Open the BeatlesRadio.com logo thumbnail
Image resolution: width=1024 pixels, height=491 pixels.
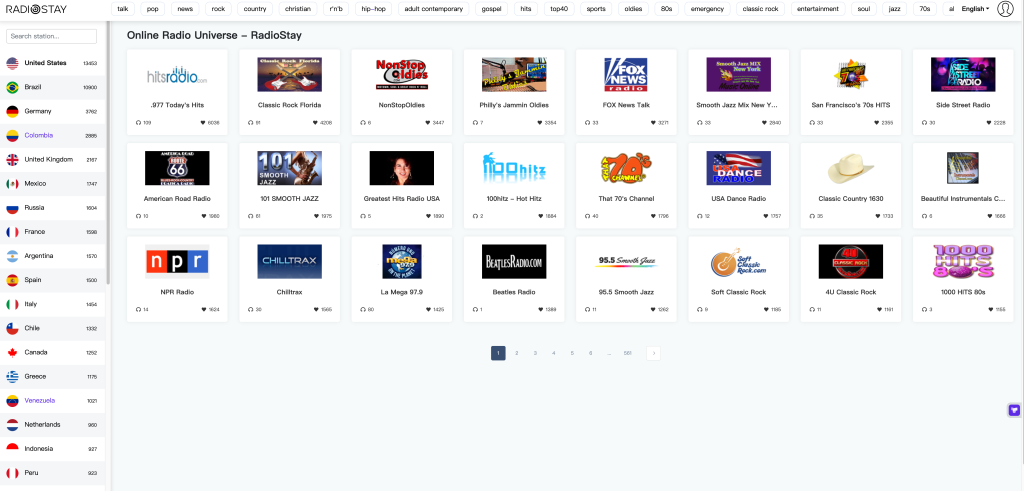(x=514, y=261)
